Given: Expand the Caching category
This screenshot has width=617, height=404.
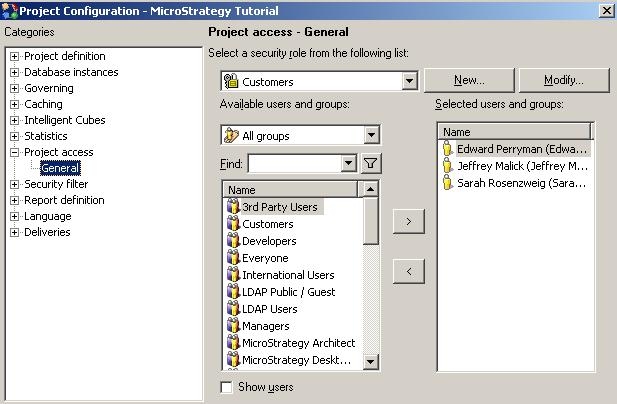Looking at the screenshot, I should pos(14,104).
